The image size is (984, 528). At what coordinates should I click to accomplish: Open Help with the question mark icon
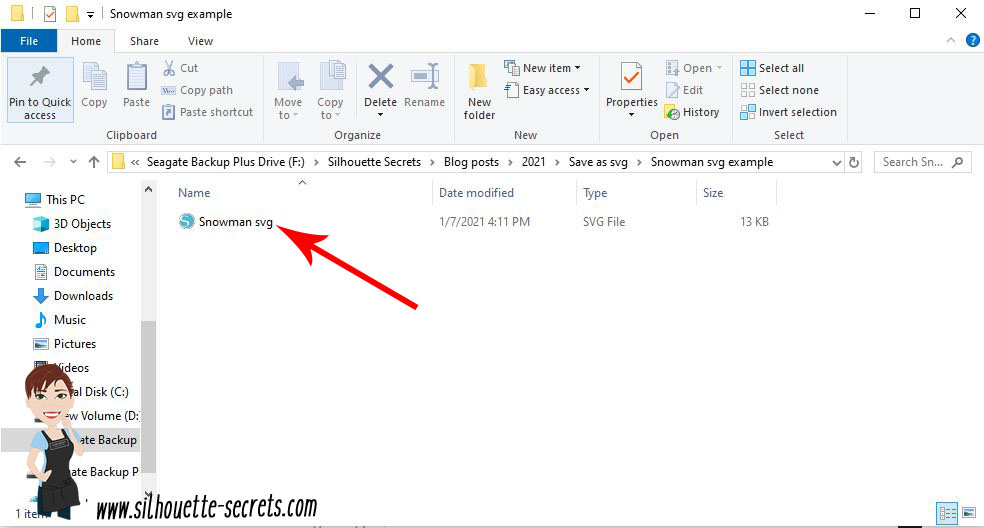pyautogui.click(x=973, y=40)
